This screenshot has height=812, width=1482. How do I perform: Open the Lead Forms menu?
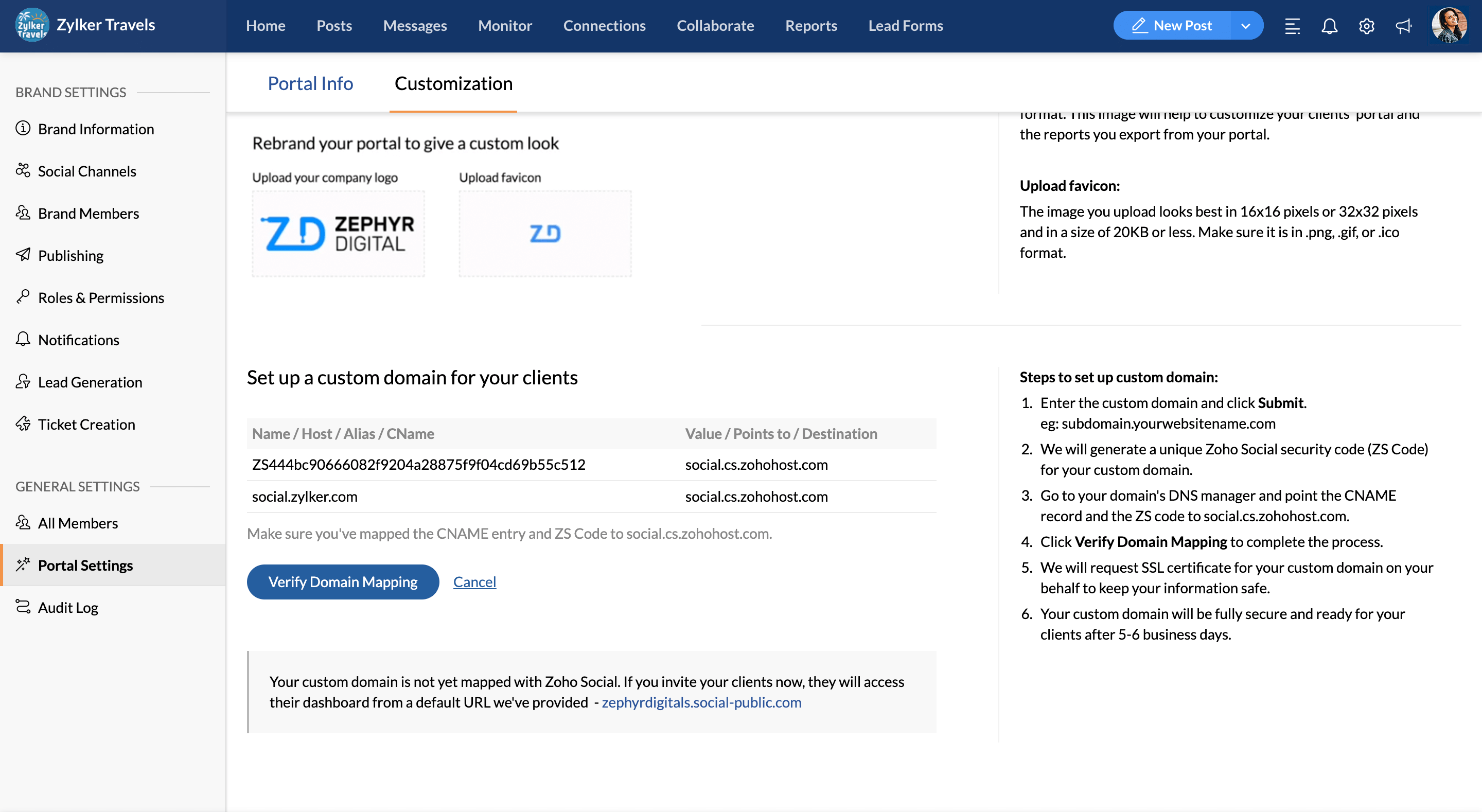[905, 26]
